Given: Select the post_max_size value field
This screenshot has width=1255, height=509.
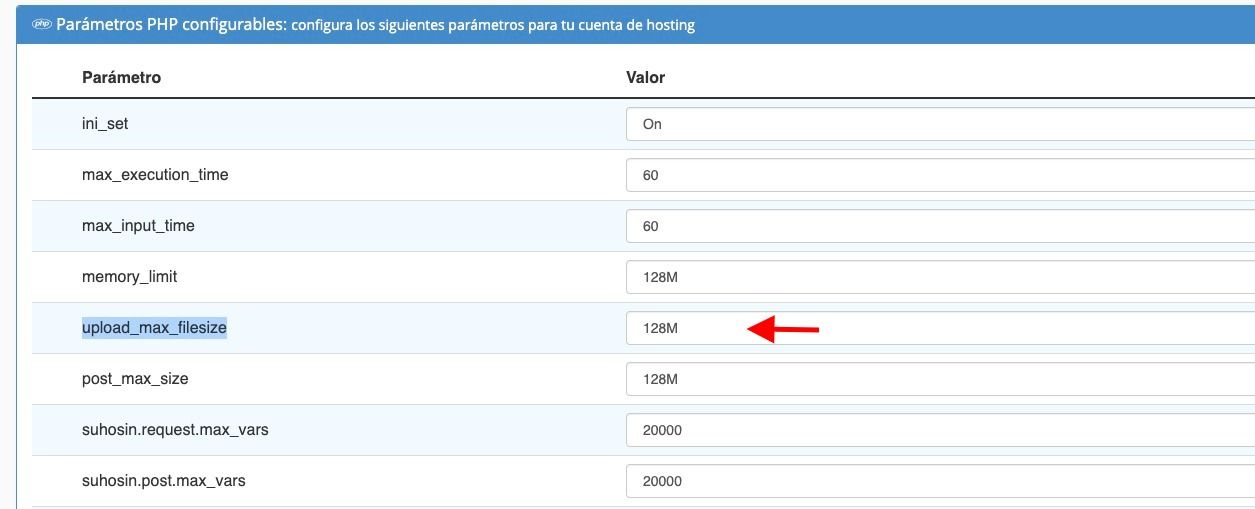Looking at the screenshot, I should coord(940,379).
